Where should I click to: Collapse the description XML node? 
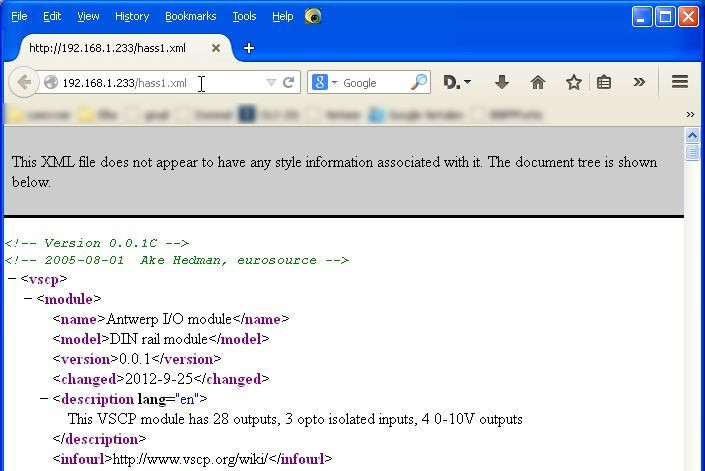(44, 399)
